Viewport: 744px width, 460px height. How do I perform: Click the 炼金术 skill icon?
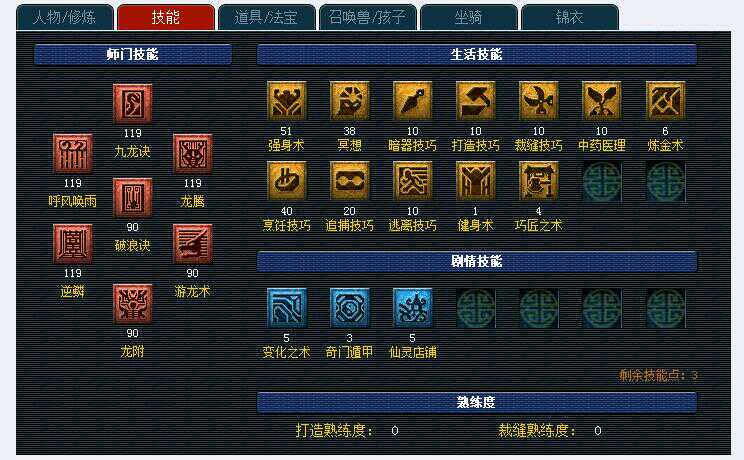coord(665,101)
